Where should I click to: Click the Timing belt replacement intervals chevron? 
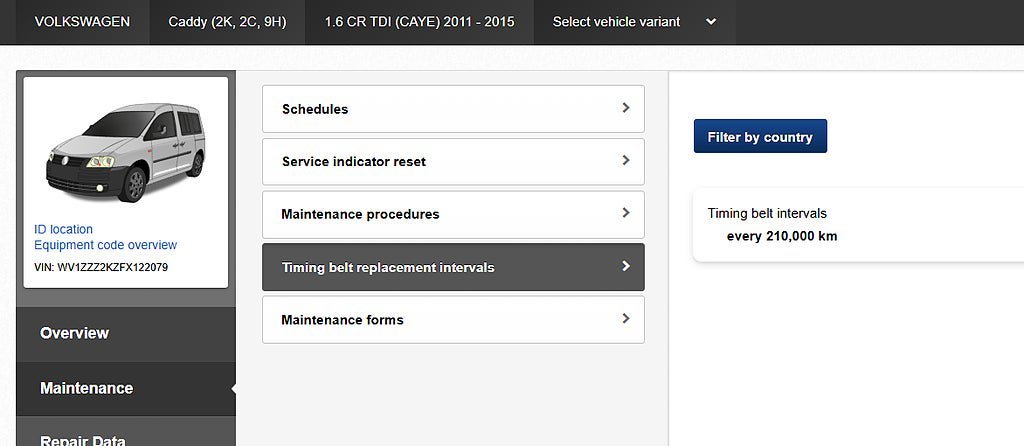pyautogui.click(x=626, y=266)
